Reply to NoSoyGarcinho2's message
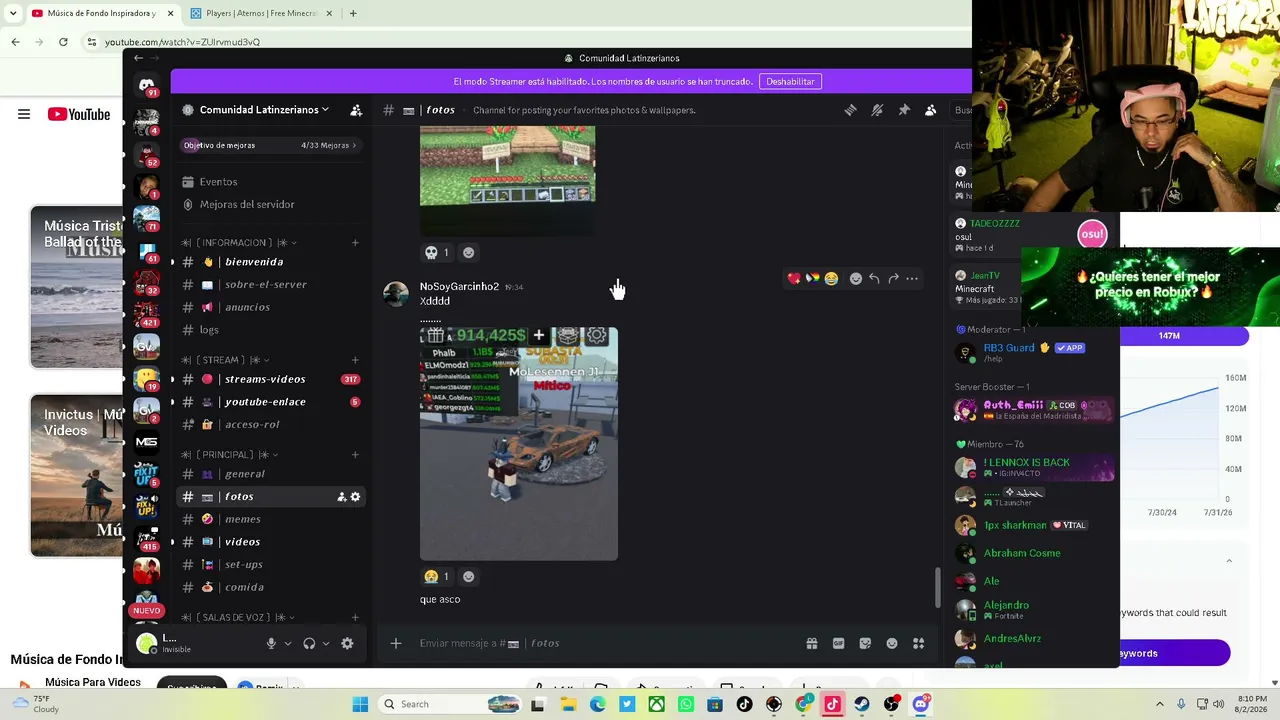 coord(874,279)
